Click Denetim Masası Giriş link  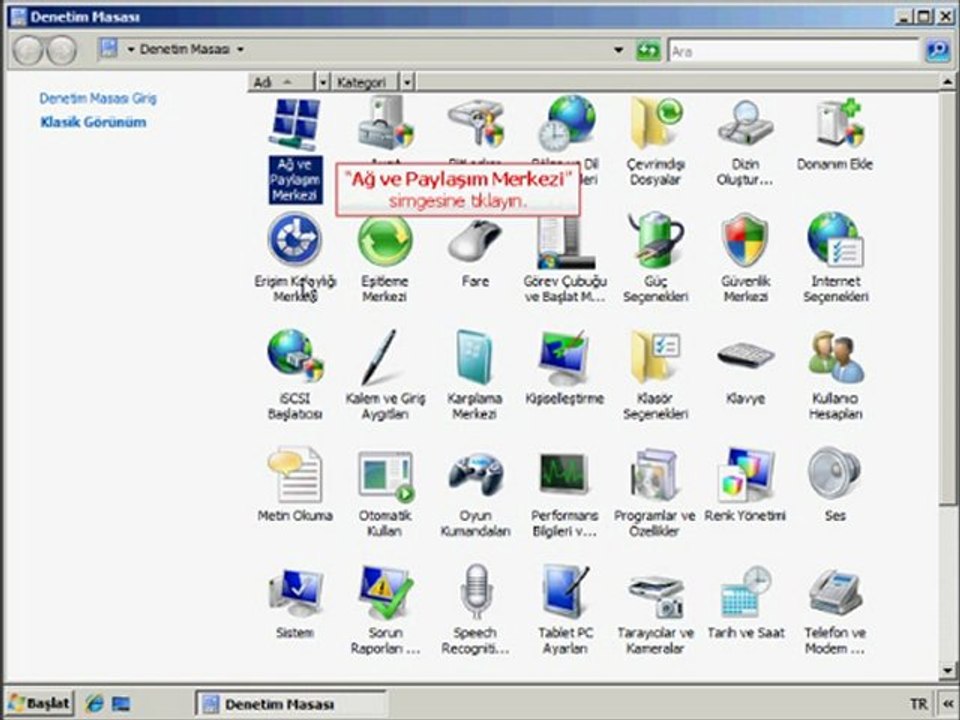click(x=98, y=98)
